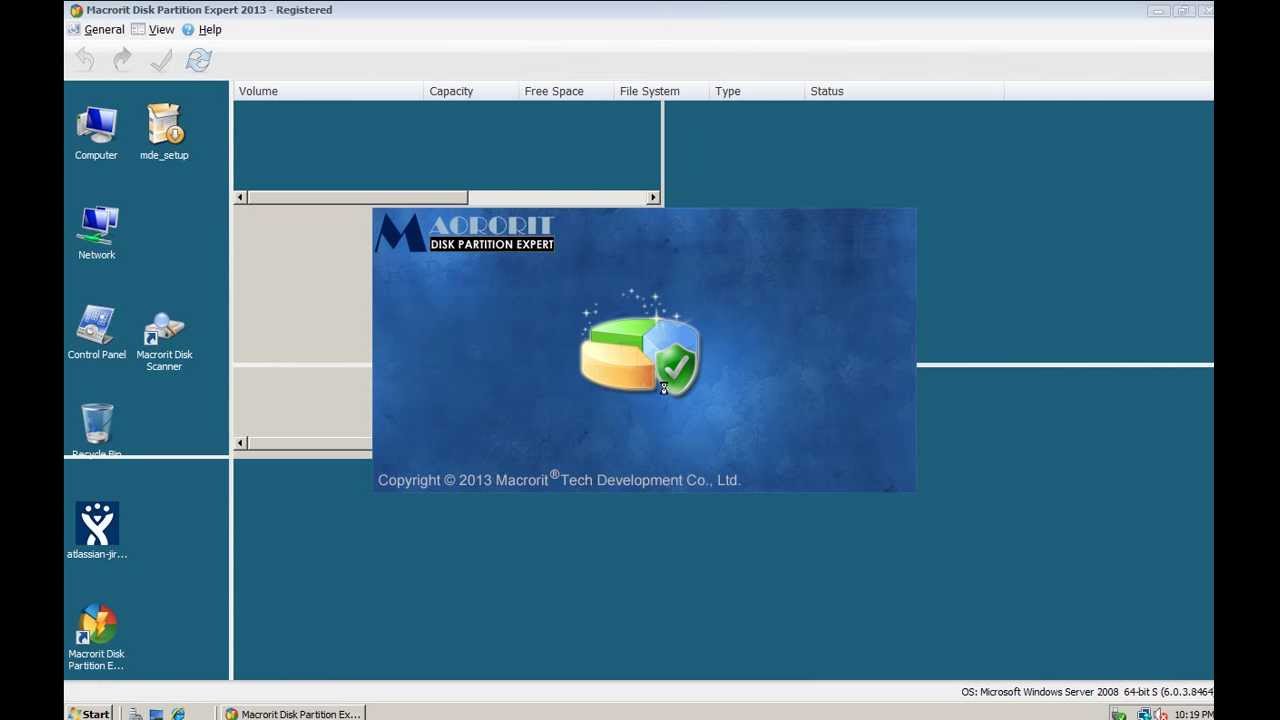Open the Help menu

pyautogui.click(x=202, y=30)
